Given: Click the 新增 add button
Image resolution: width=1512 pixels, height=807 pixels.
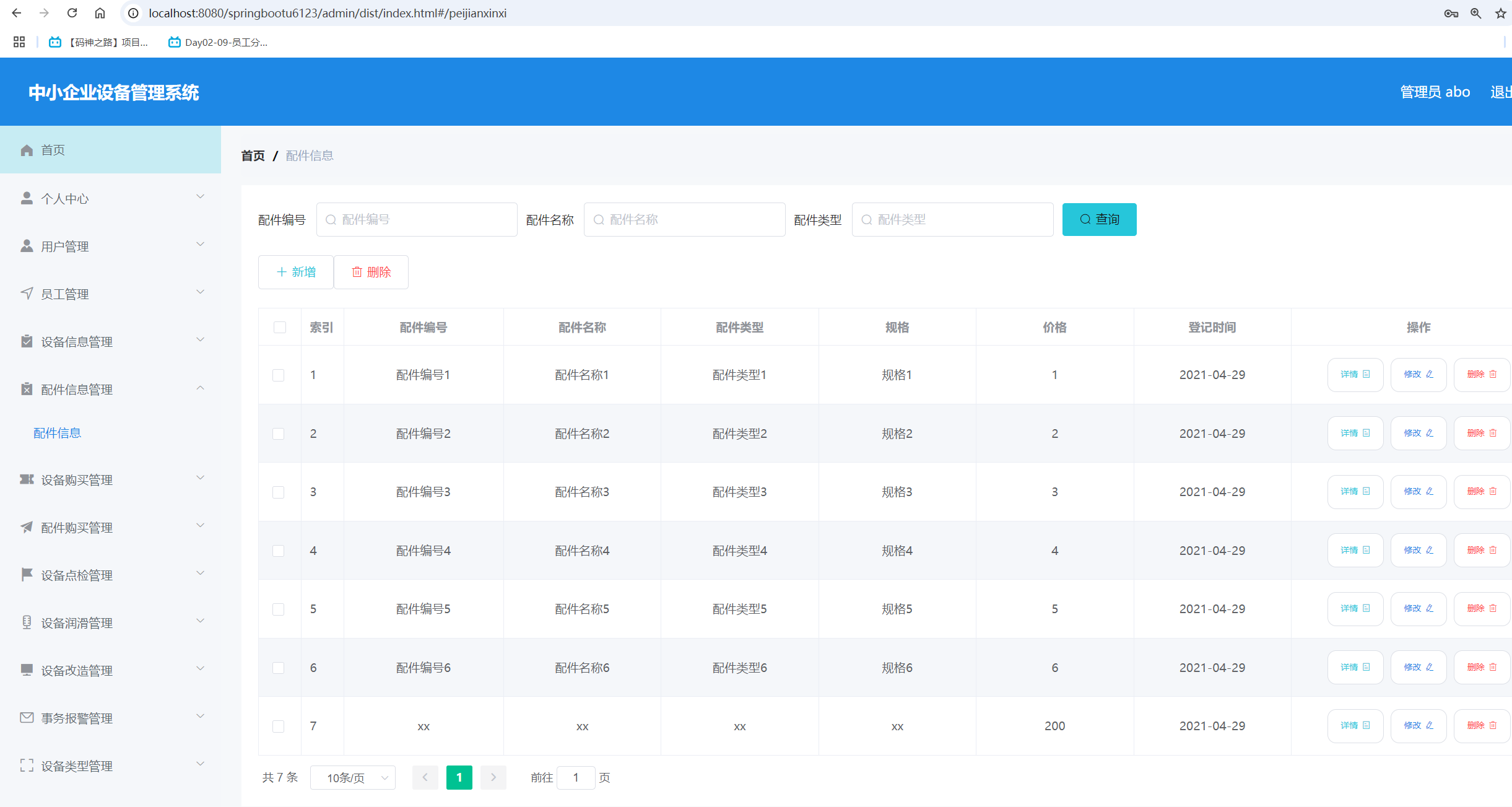Looking at the screenshot, I should [296, 272].
